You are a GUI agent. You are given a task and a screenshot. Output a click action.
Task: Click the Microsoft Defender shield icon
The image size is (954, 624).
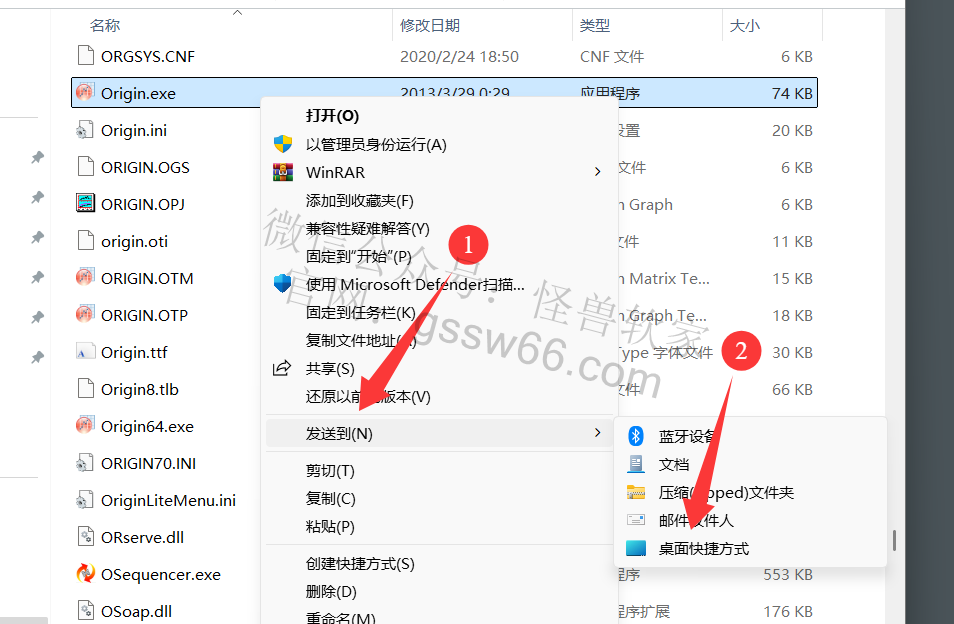(282, 284)
